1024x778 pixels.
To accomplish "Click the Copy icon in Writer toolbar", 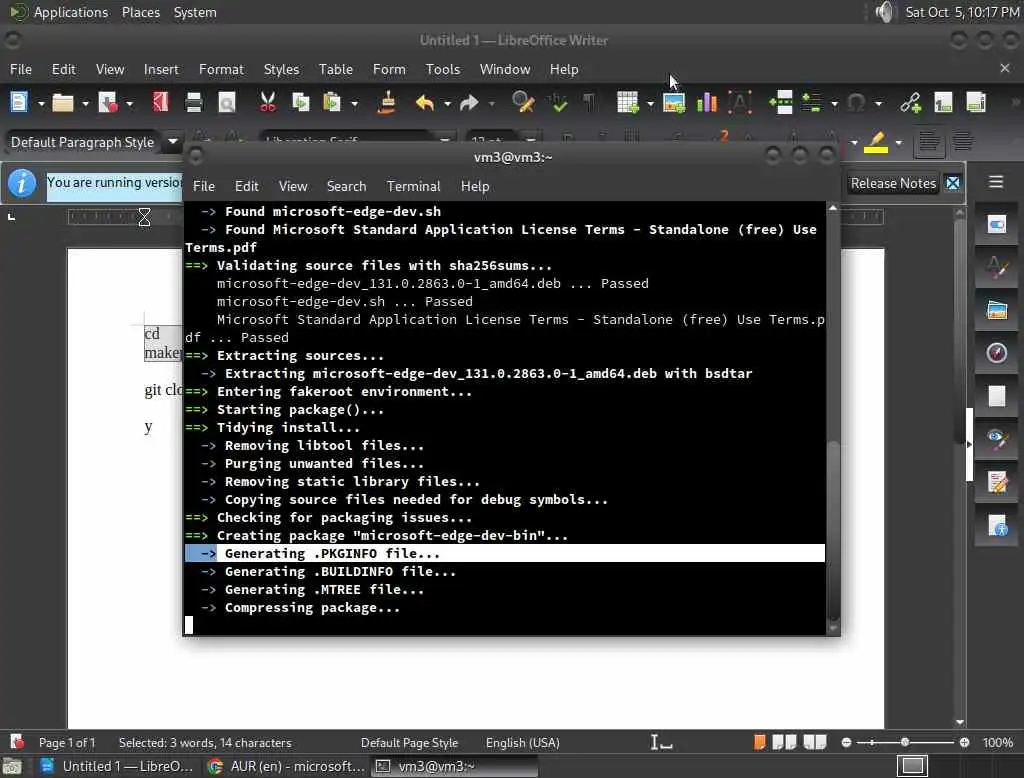I will [300, 103].
